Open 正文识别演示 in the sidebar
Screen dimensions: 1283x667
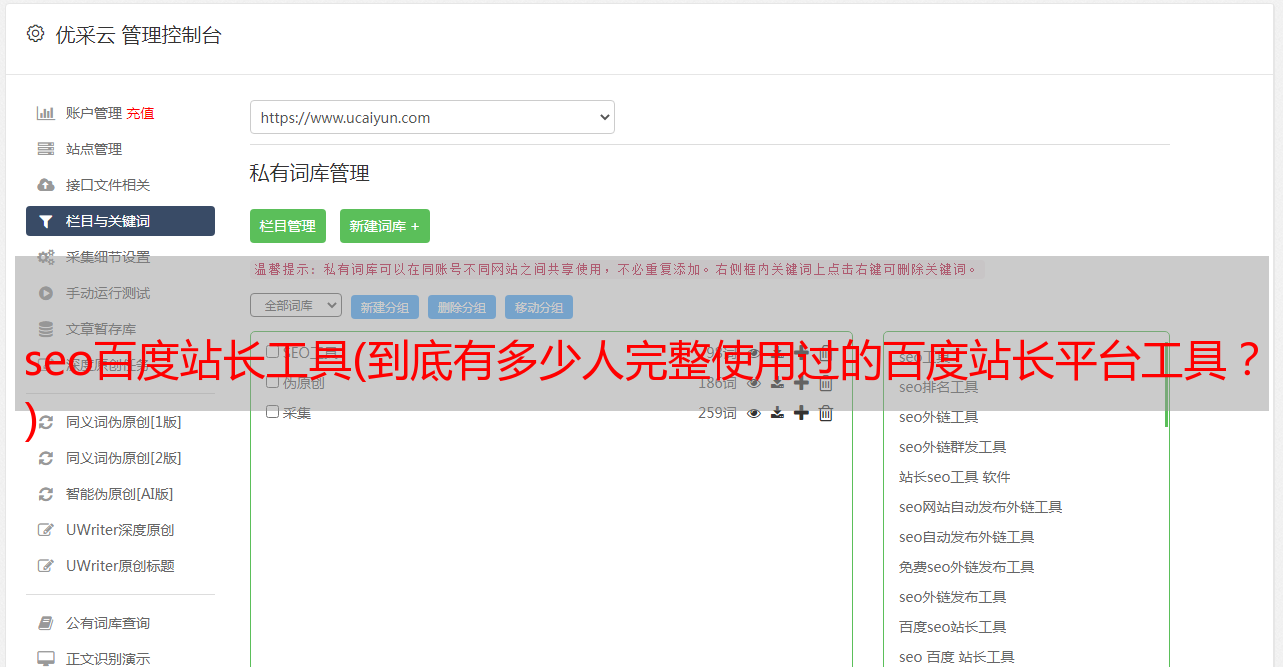pos(108,659)
